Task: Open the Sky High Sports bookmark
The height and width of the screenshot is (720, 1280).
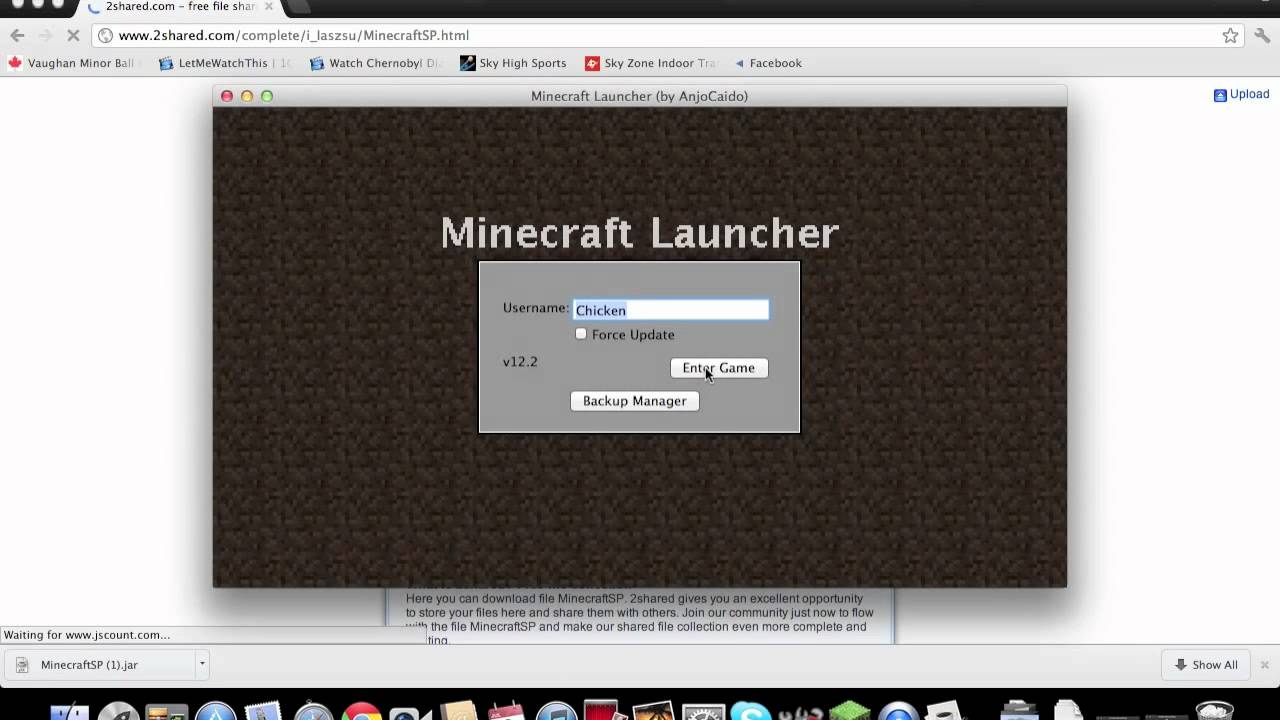Action: tap(513, 63)
